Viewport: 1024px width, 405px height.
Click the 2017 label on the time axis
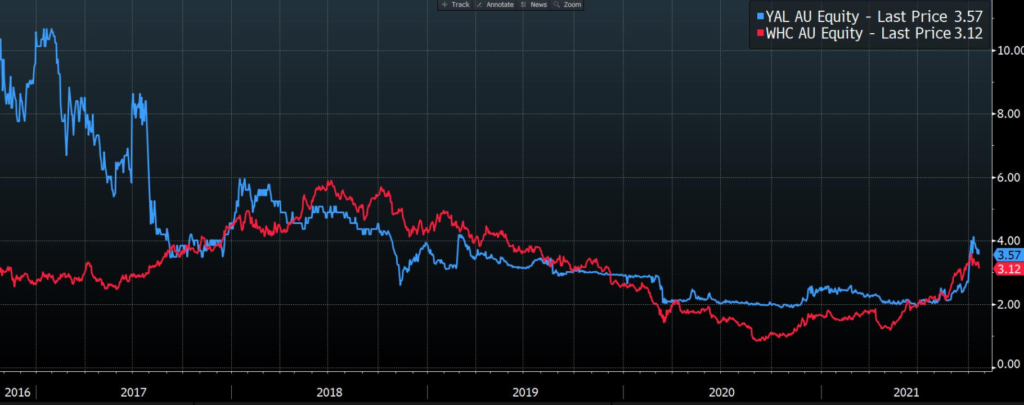(x=134, y=393)
